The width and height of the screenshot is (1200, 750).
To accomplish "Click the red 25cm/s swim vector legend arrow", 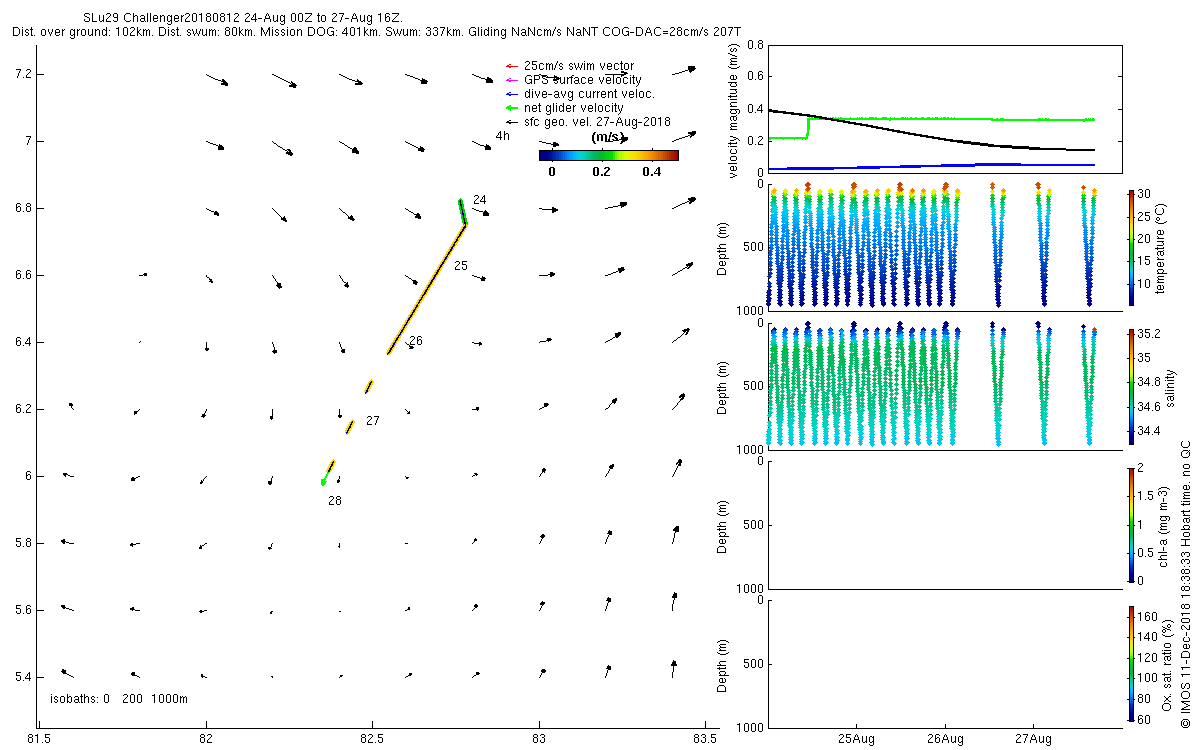I will [x=512, y=66].
